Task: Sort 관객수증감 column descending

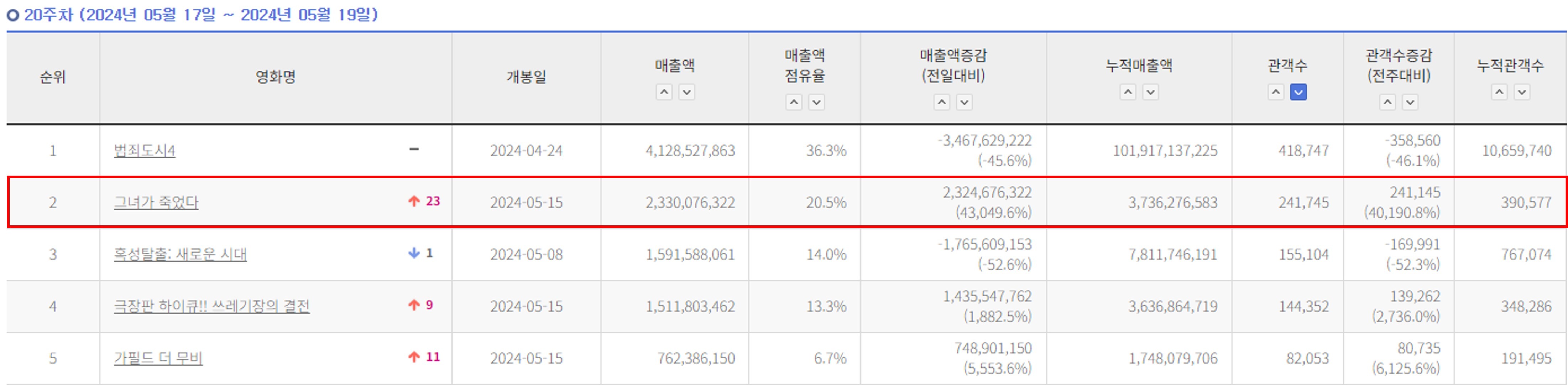Action: pyautogui.click(x=1410, y=102)
